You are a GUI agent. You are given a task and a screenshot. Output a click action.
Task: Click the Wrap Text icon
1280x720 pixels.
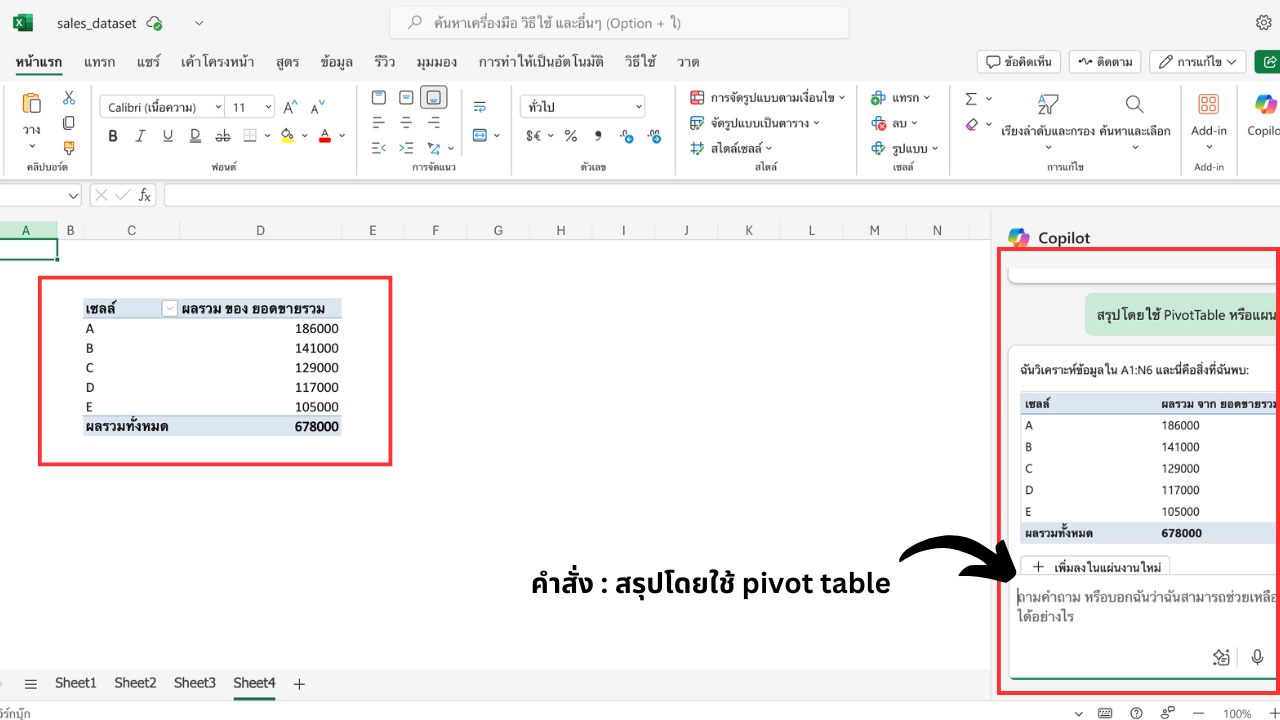point(479,107)
